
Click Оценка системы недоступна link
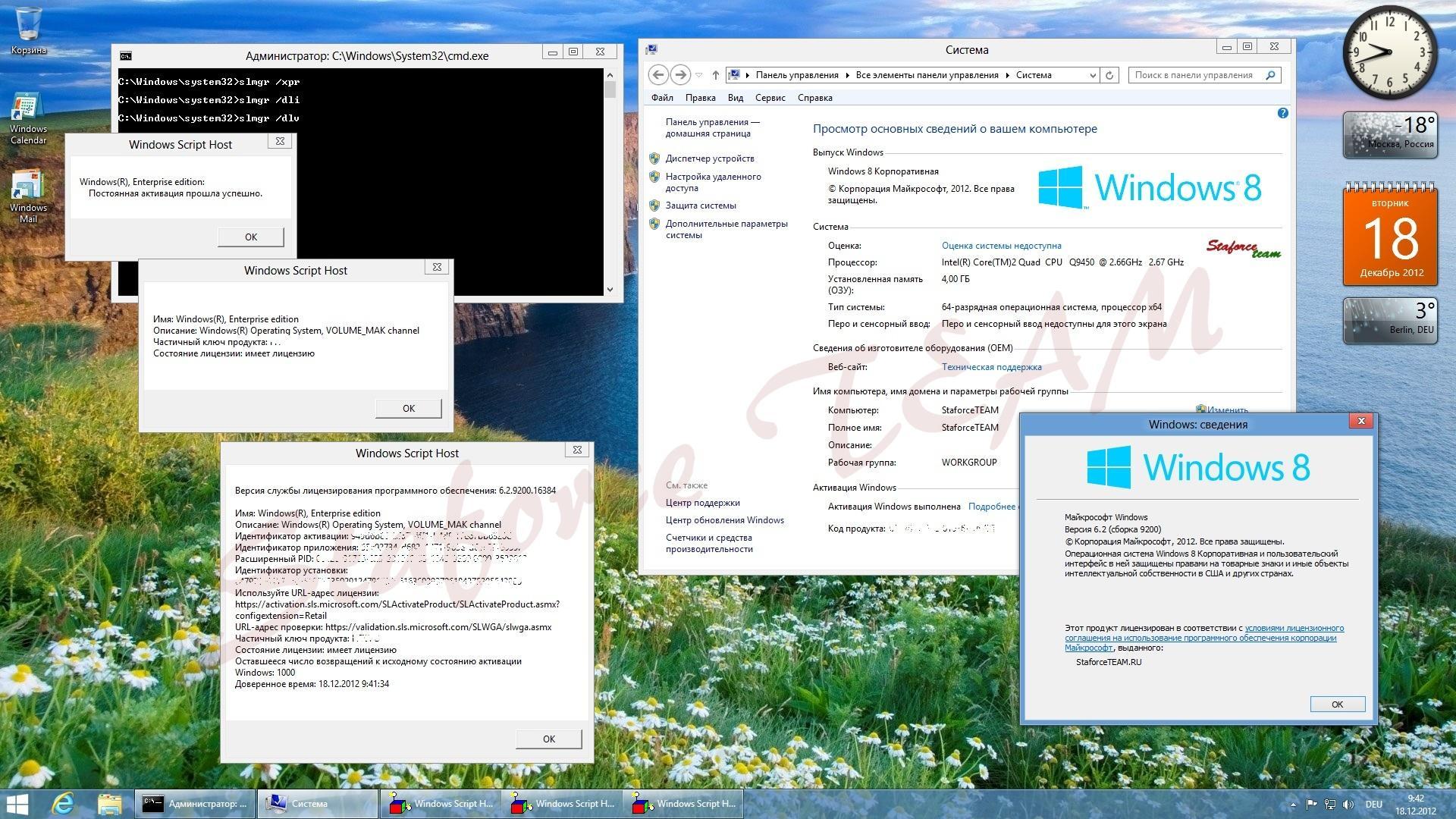1001,246
